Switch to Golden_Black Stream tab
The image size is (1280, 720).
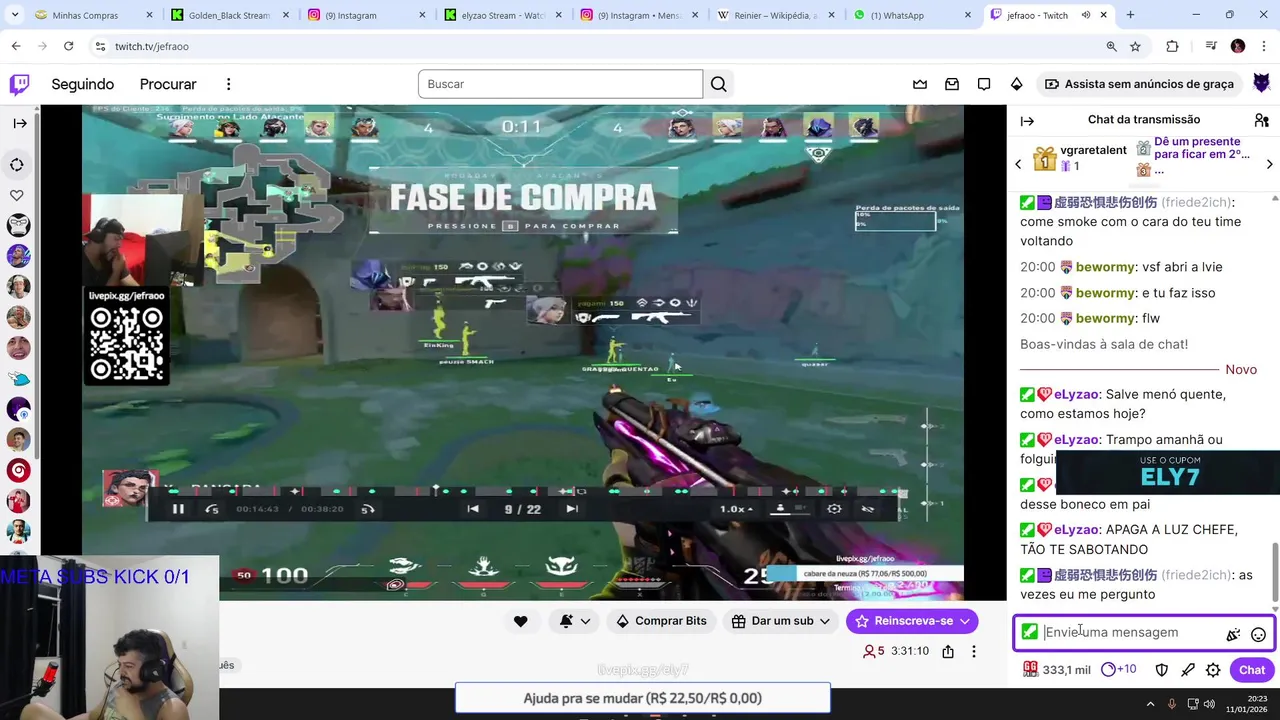(x=230, y=15)
